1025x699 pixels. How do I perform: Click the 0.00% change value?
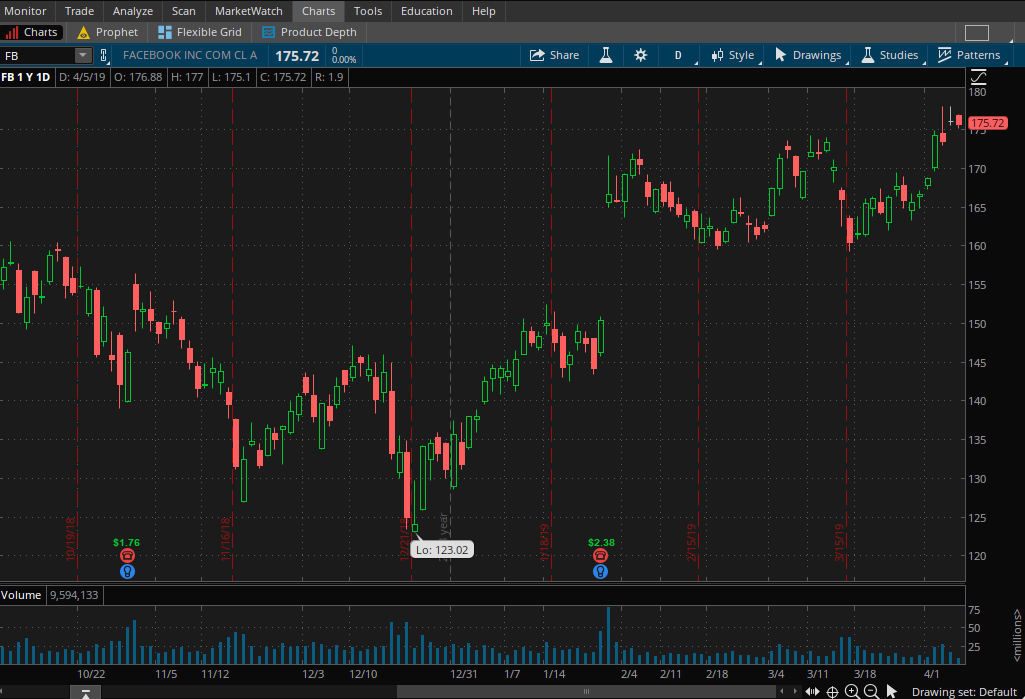[344, 60]
